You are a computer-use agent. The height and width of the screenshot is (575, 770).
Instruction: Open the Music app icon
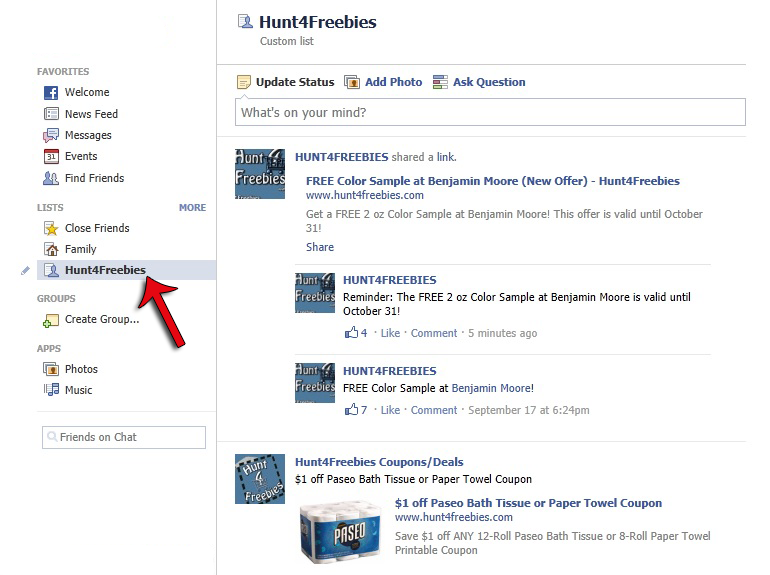[51, 390]
